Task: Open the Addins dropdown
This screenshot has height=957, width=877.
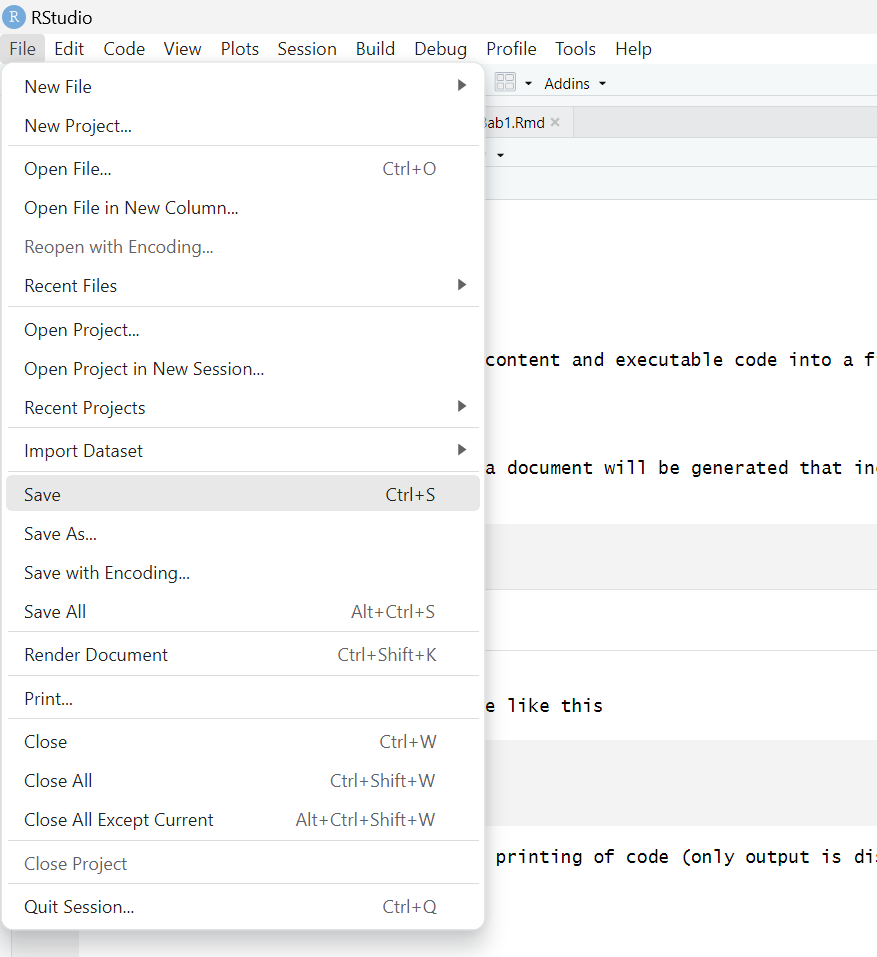Action: [575, 84]
